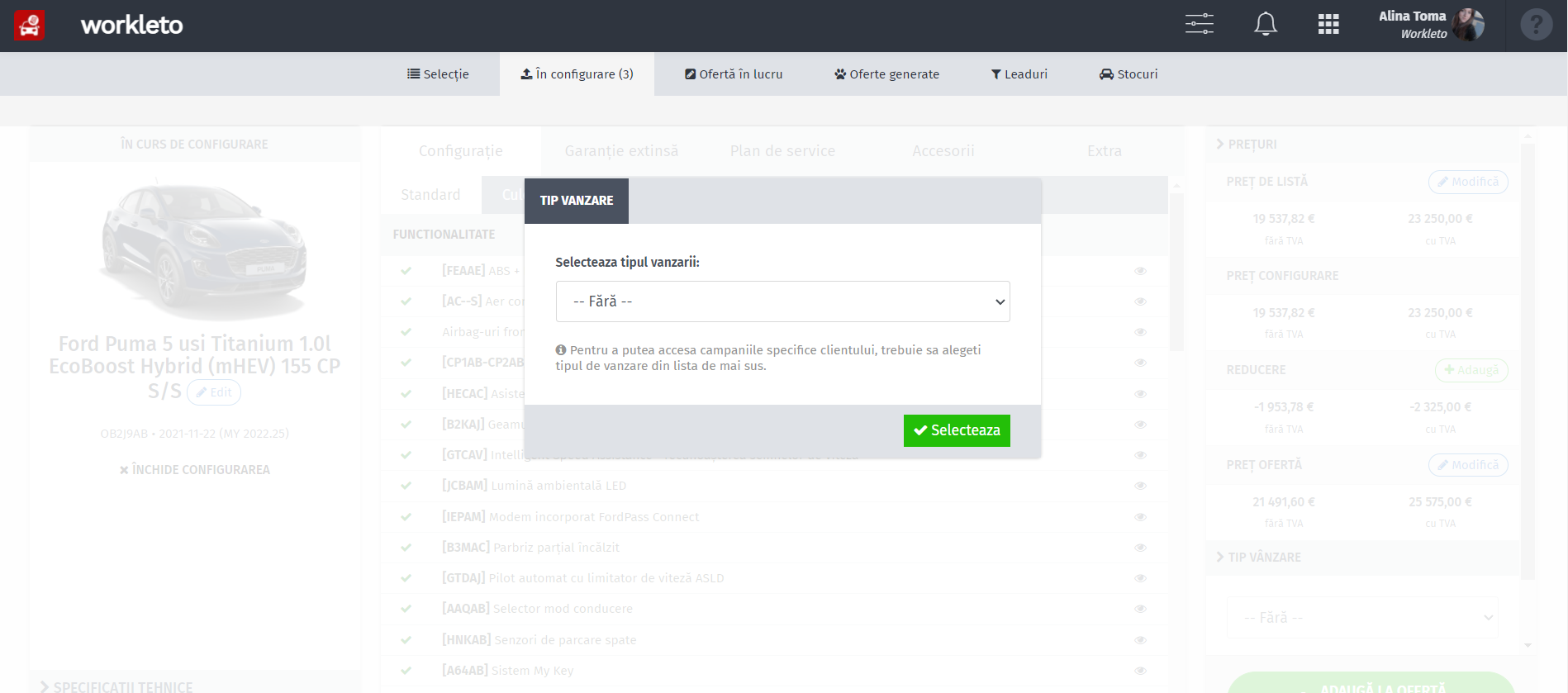Go to Oferte generate tab

point(886,74)
